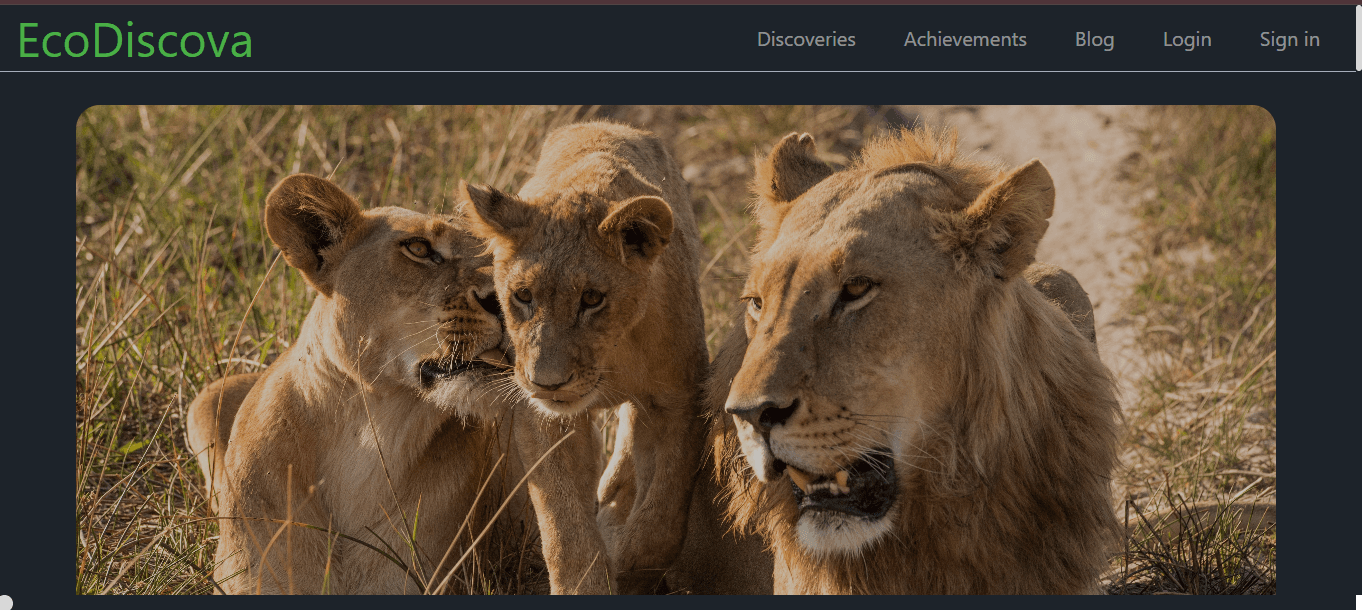Click the horizontal scrollbar handle
The height and width of the screenshot is (610, 1362).
[6, 602]
